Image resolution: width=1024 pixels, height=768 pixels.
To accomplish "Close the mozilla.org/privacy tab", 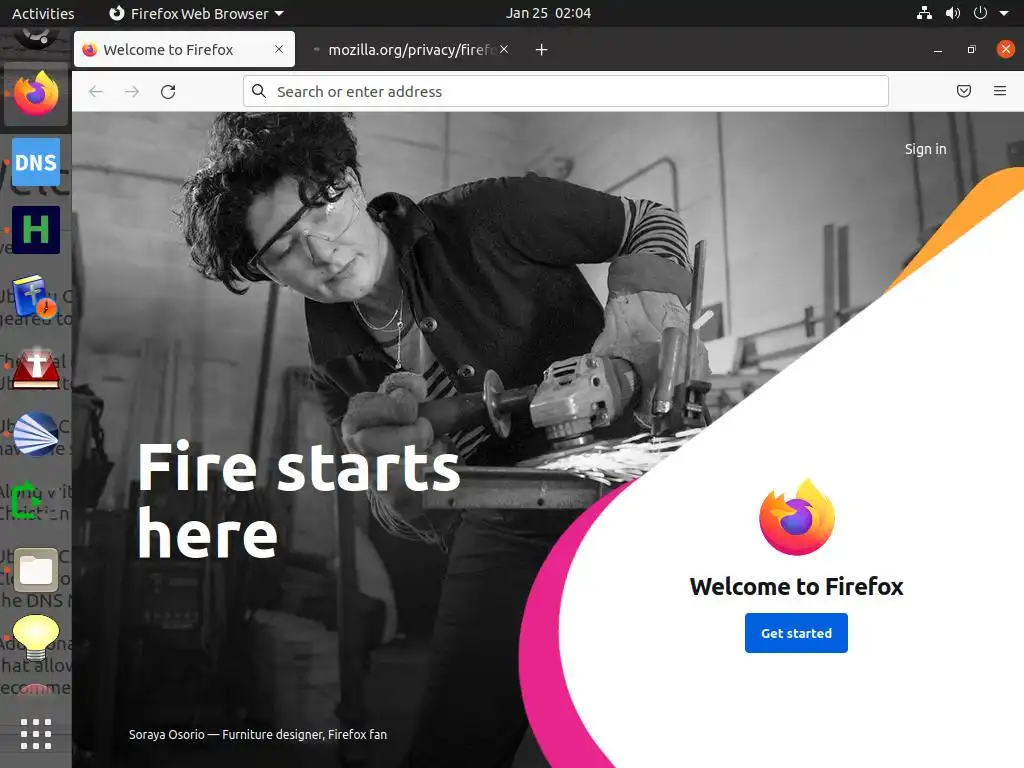I will [504, 49].
